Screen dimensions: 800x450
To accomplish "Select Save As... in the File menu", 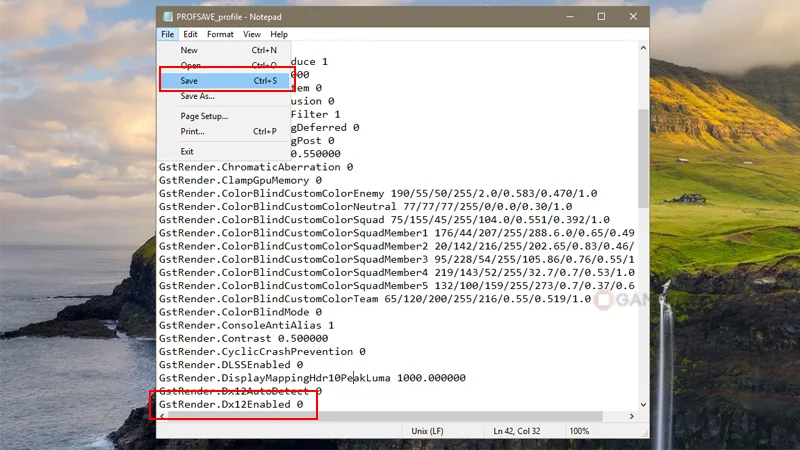I will click(x=224, y=96).
